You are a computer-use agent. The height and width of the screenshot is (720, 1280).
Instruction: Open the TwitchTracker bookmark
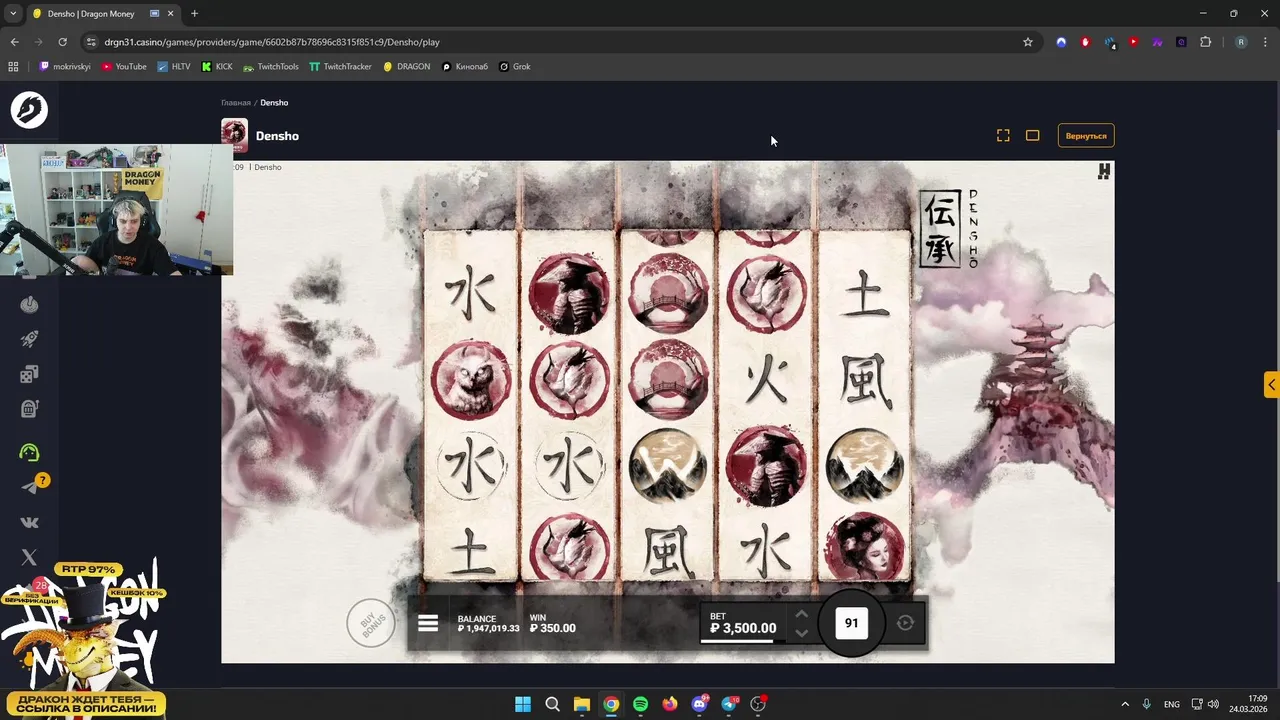(340, 67)
